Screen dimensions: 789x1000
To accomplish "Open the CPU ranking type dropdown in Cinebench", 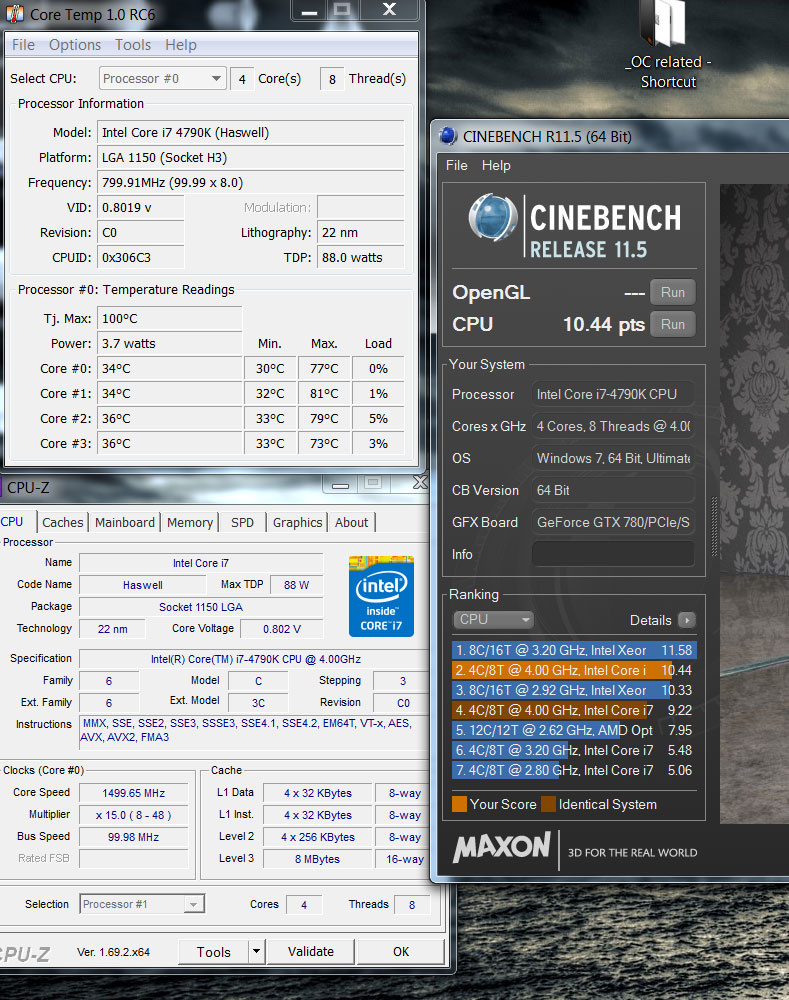I will click(493, 619).
